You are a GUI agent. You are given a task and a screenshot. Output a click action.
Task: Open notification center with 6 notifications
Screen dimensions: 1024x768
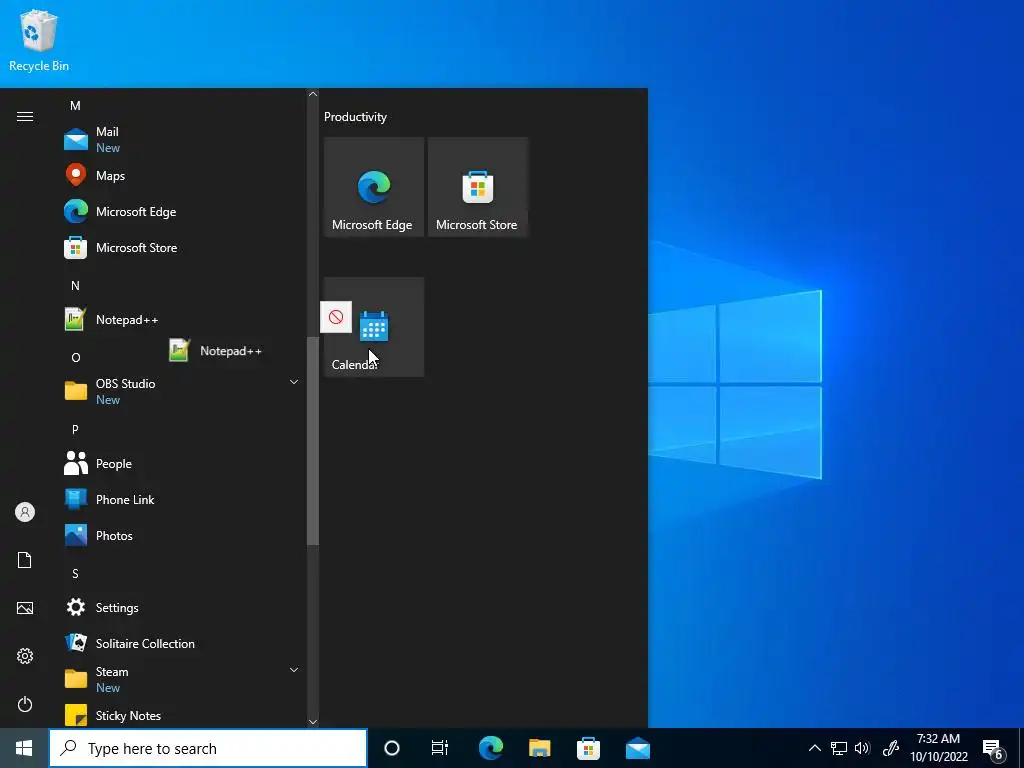click(x=993, y=749)
